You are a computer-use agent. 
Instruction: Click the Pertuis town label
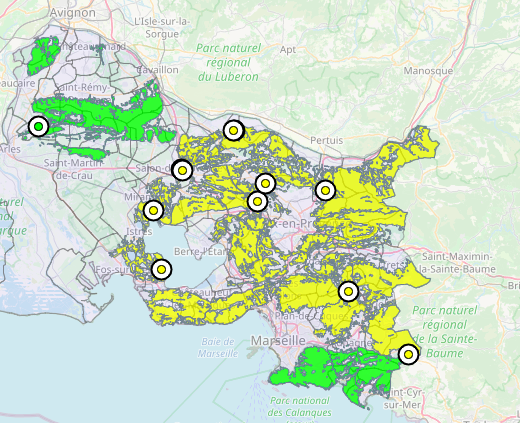(x=326, y=140)
